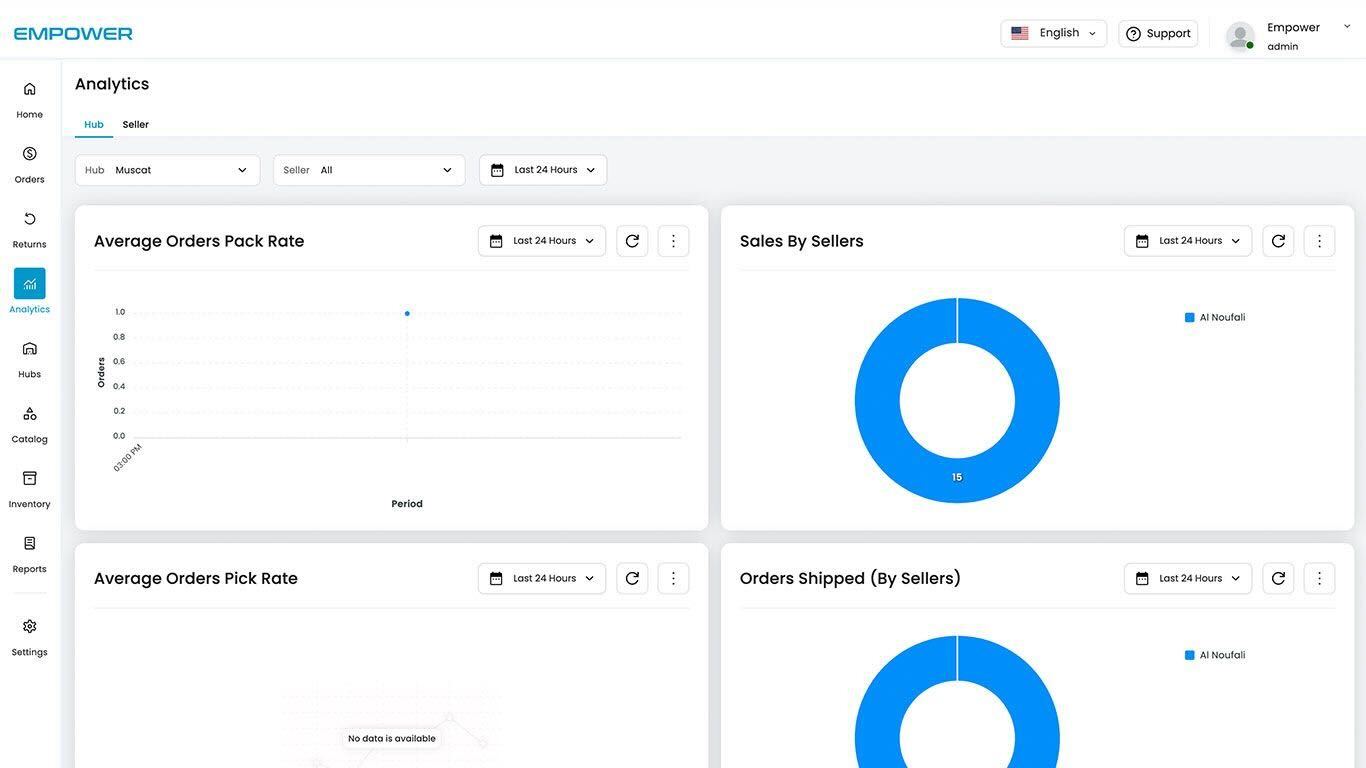1366x768 pixels.
Task: Toggle Al Noufali legend in Orders Shipped chart
Action: 1216,655
